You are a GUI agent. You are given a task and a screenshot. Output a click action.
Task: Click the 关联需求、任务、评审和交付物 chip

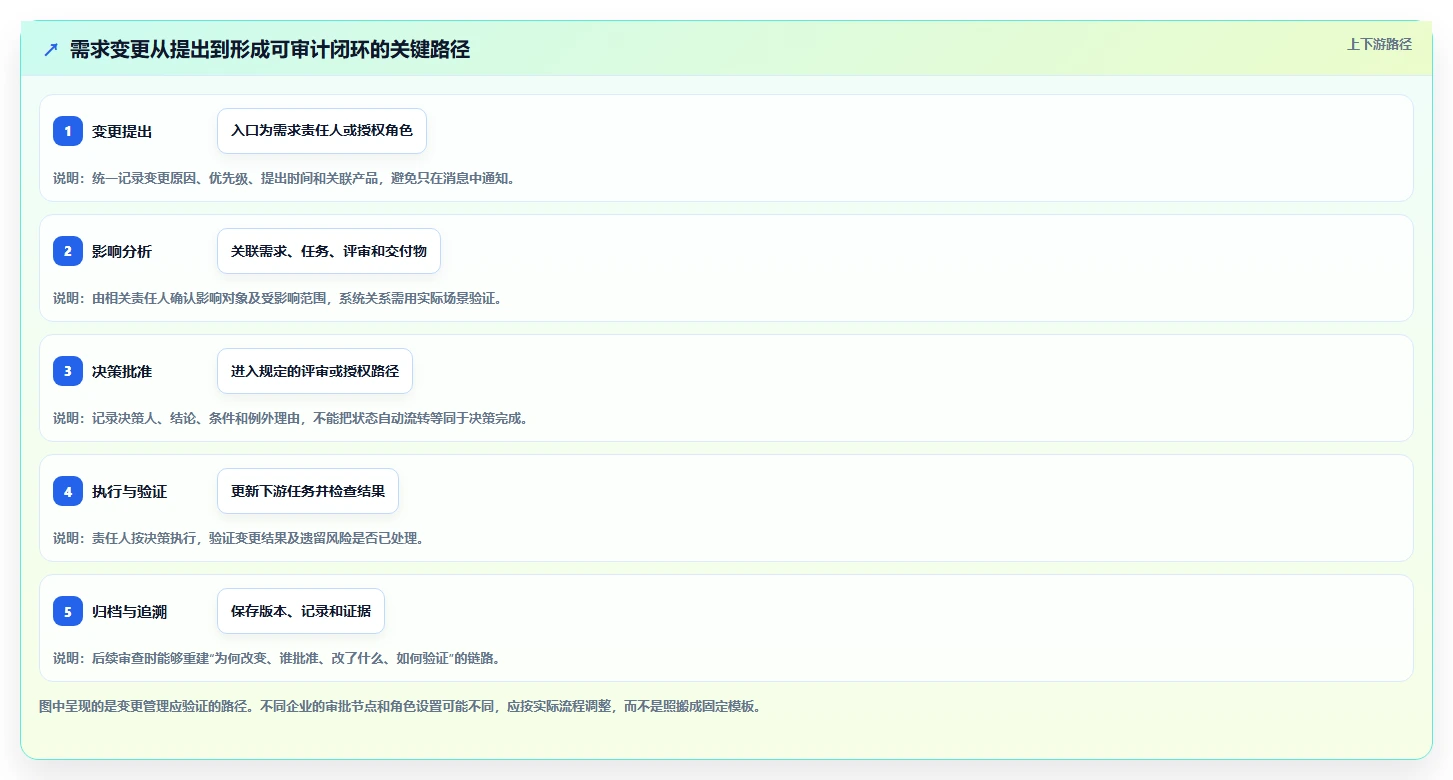point(329,251)
